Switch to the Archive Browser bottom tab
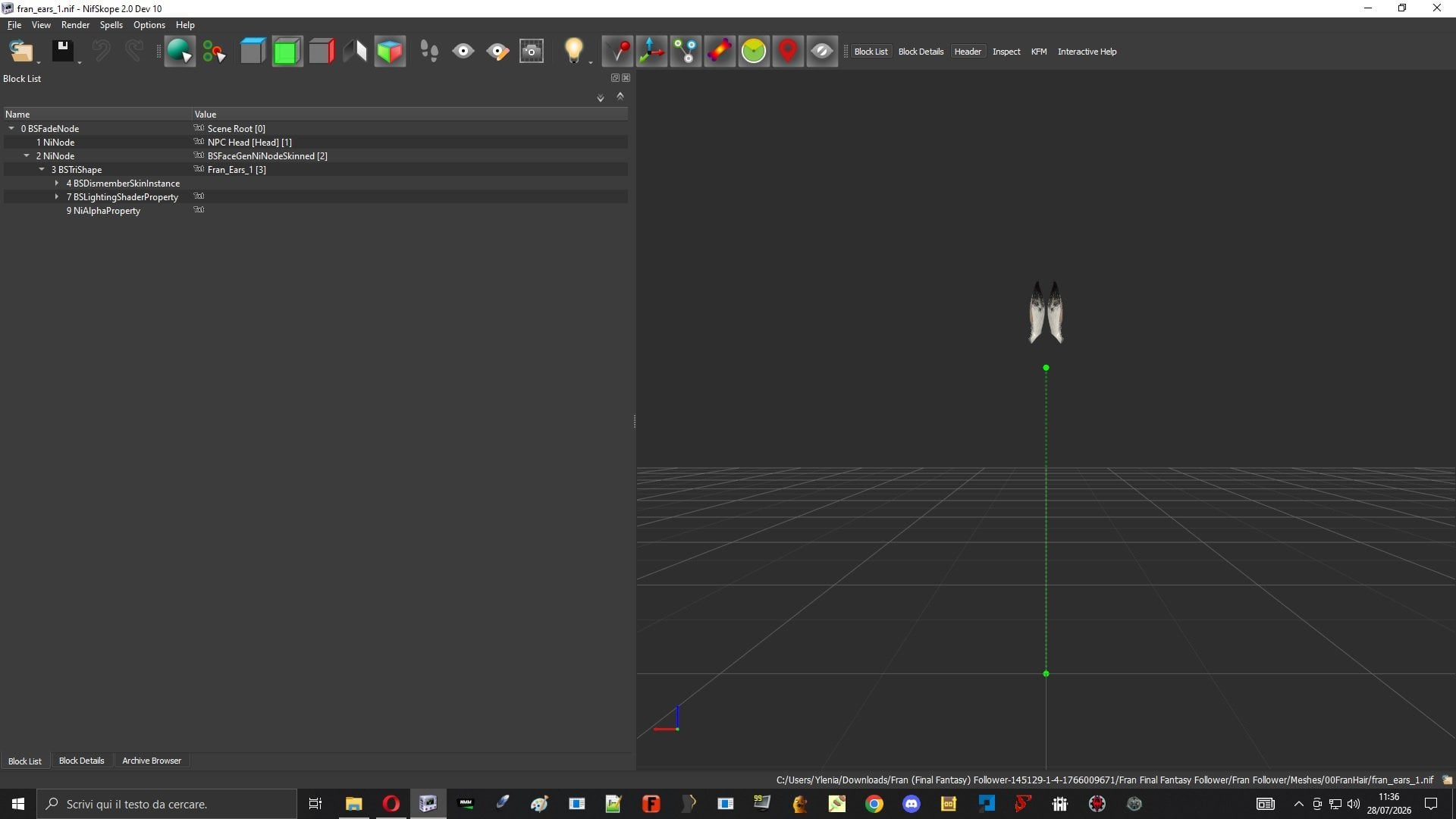Image resolution: width=1456 pixels, height=819 pixels. pos(152,761)
